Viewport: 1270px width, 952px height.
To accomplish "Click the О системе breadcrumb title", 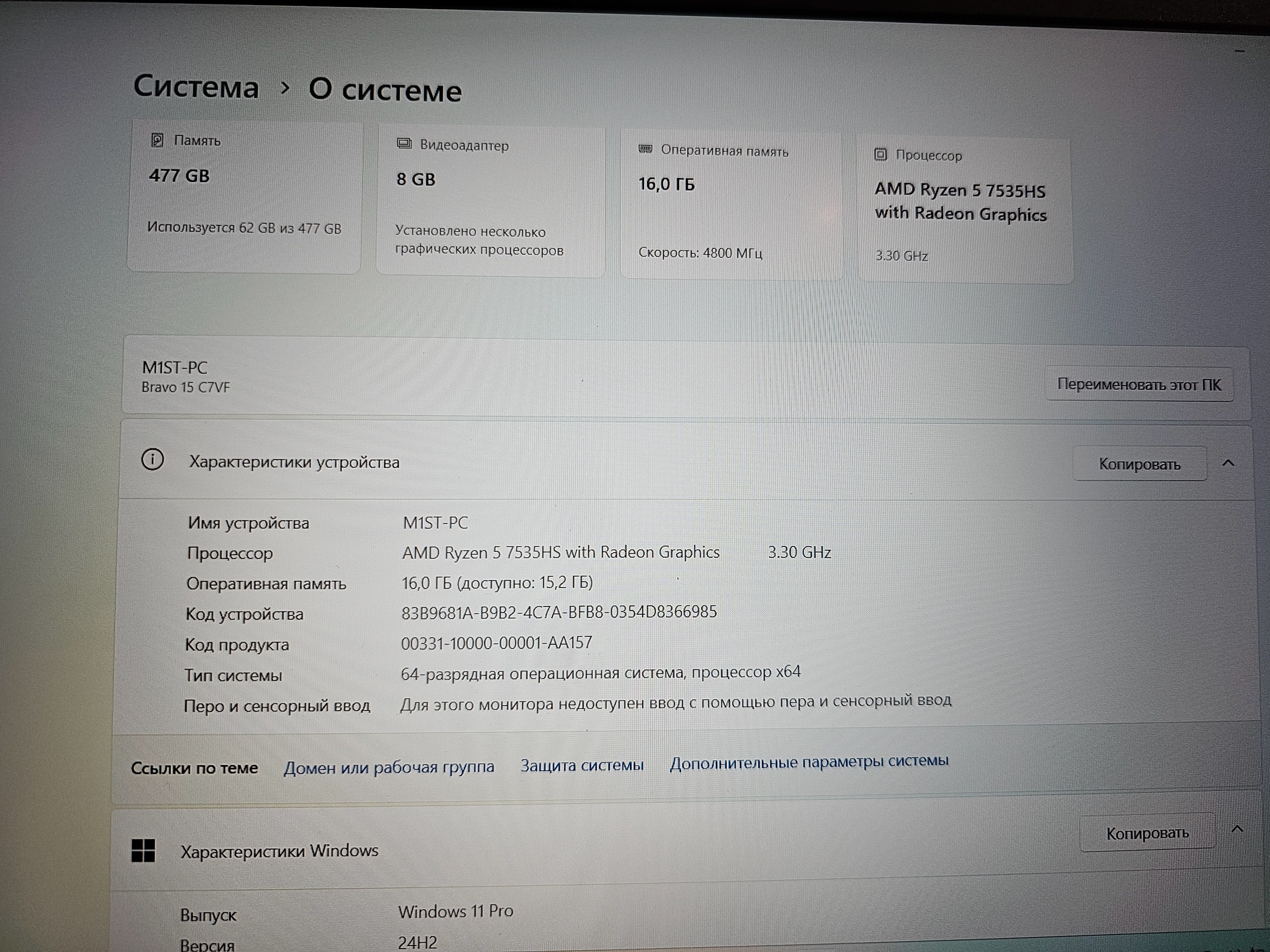I will coord(385,90).
